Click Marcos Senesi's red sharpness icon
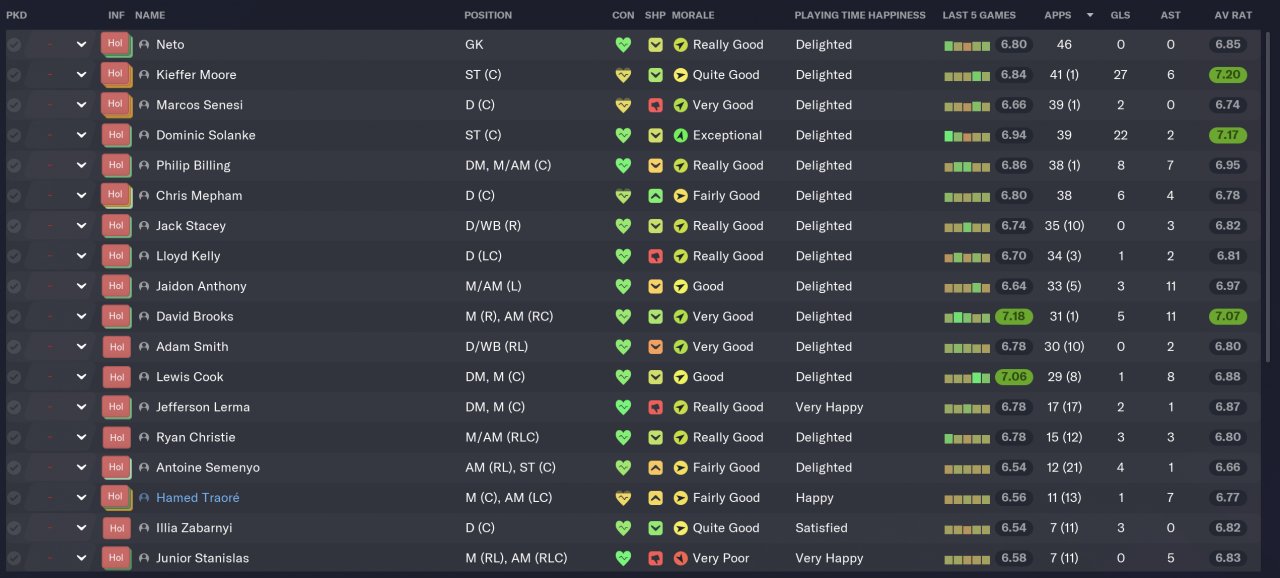 tap(655, 105)
